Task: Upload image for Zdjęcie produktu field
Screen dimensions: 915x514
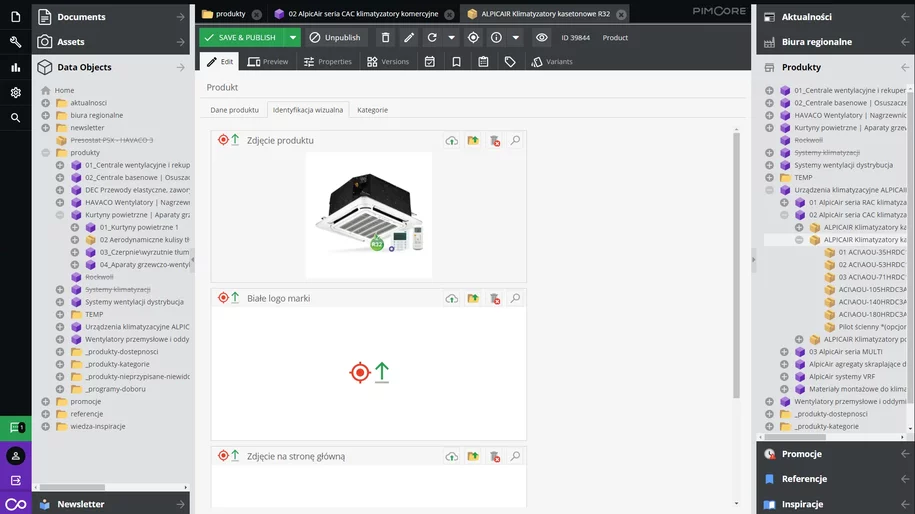Action: (452, 141)
